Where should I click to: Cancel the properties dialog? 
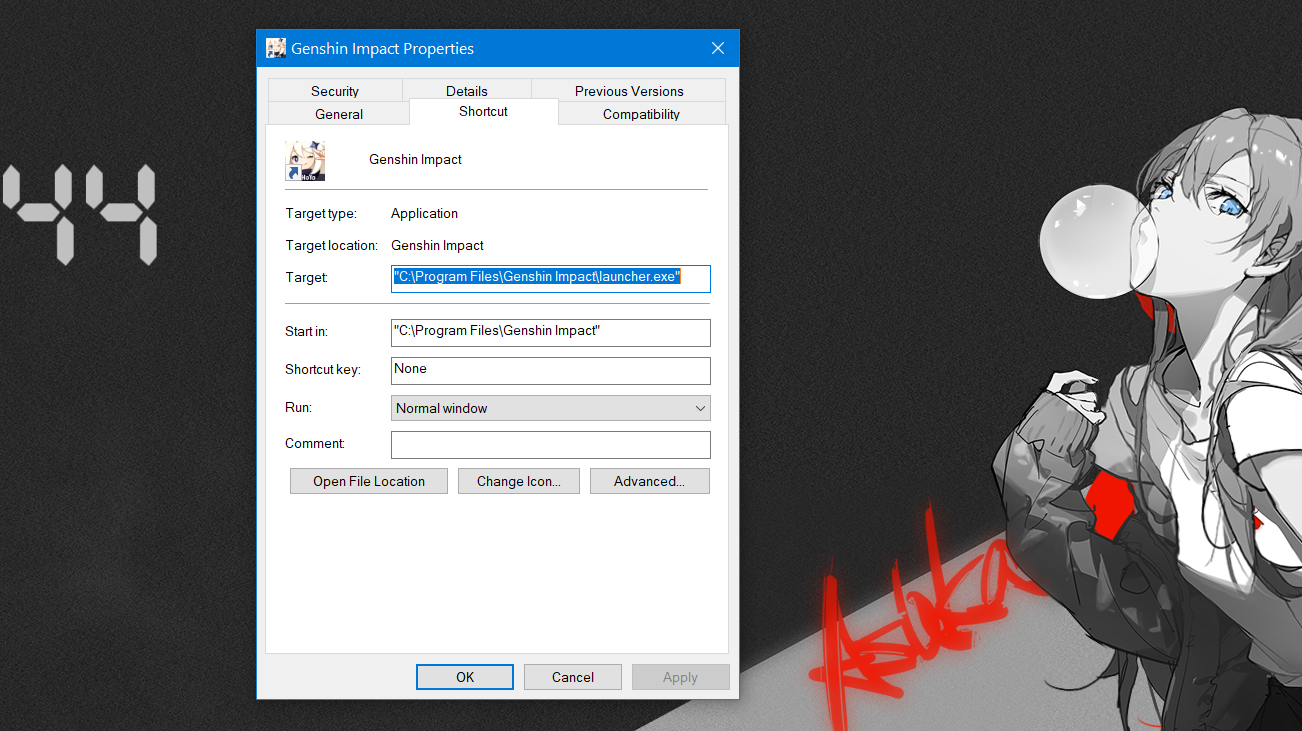tap(573, 677)
